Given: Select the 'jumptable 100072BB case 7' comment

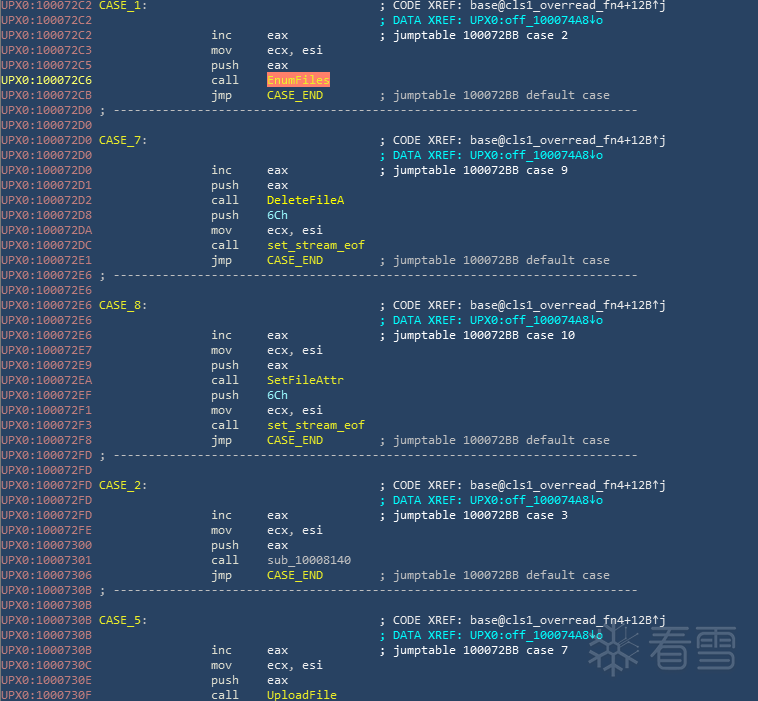Looking at the screenshot, I should (481, 650).
